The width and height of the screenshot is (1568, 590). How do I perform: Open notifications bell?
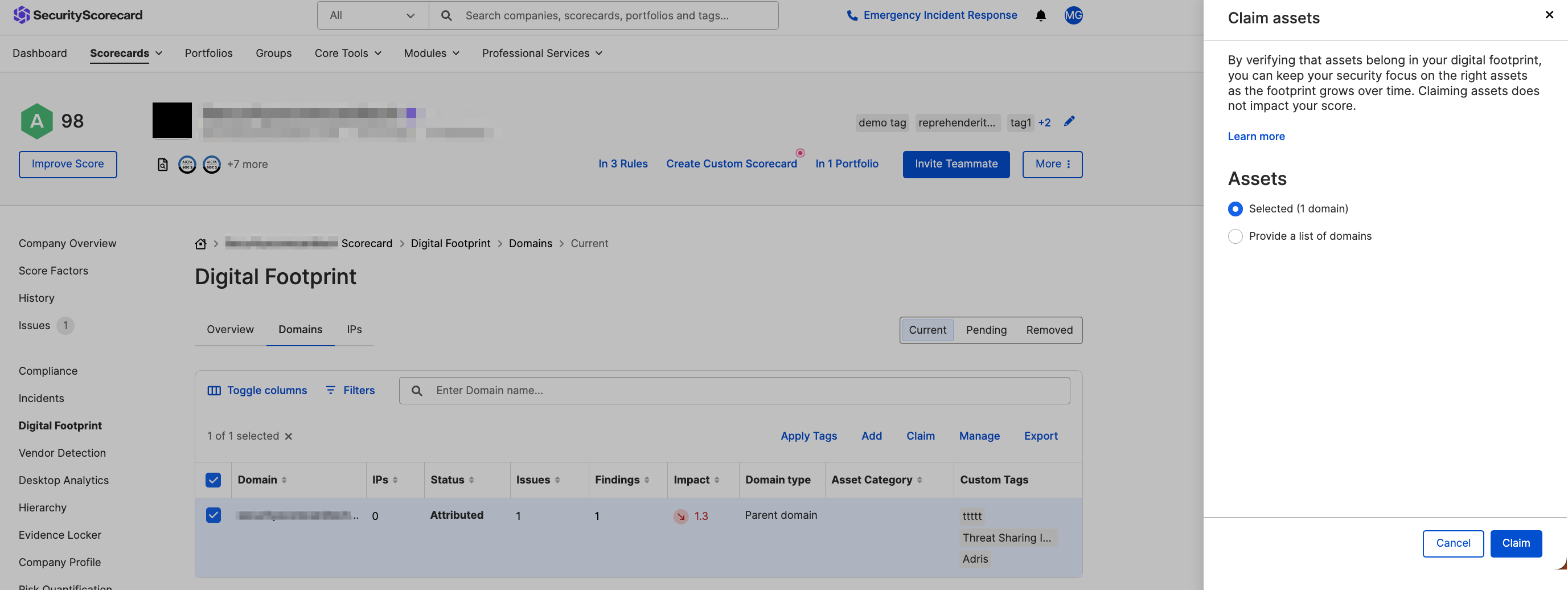point(1040,15)
